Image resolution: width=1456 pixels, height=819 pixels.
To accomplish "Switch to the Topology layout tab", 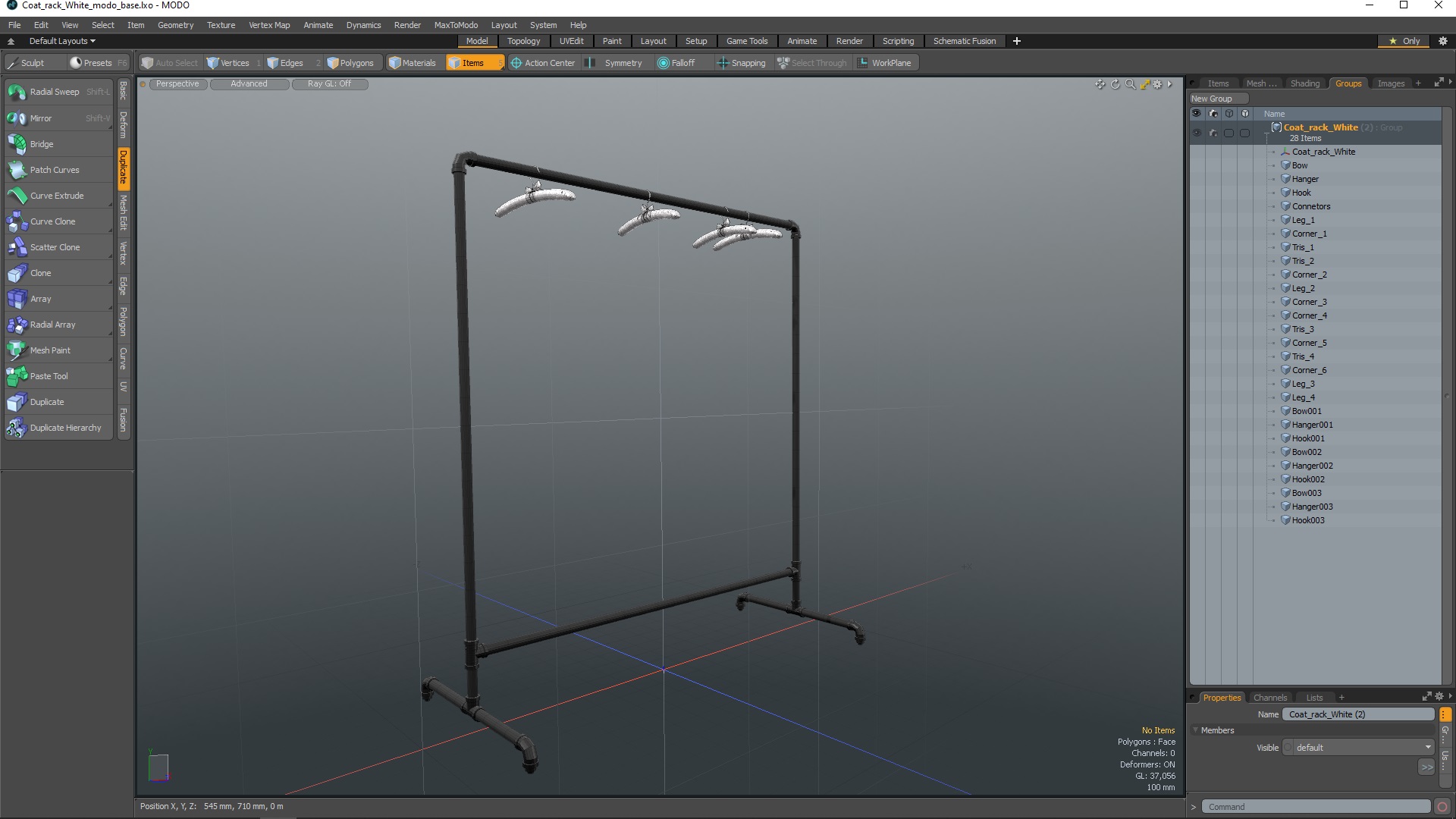I will pos(523,41).
